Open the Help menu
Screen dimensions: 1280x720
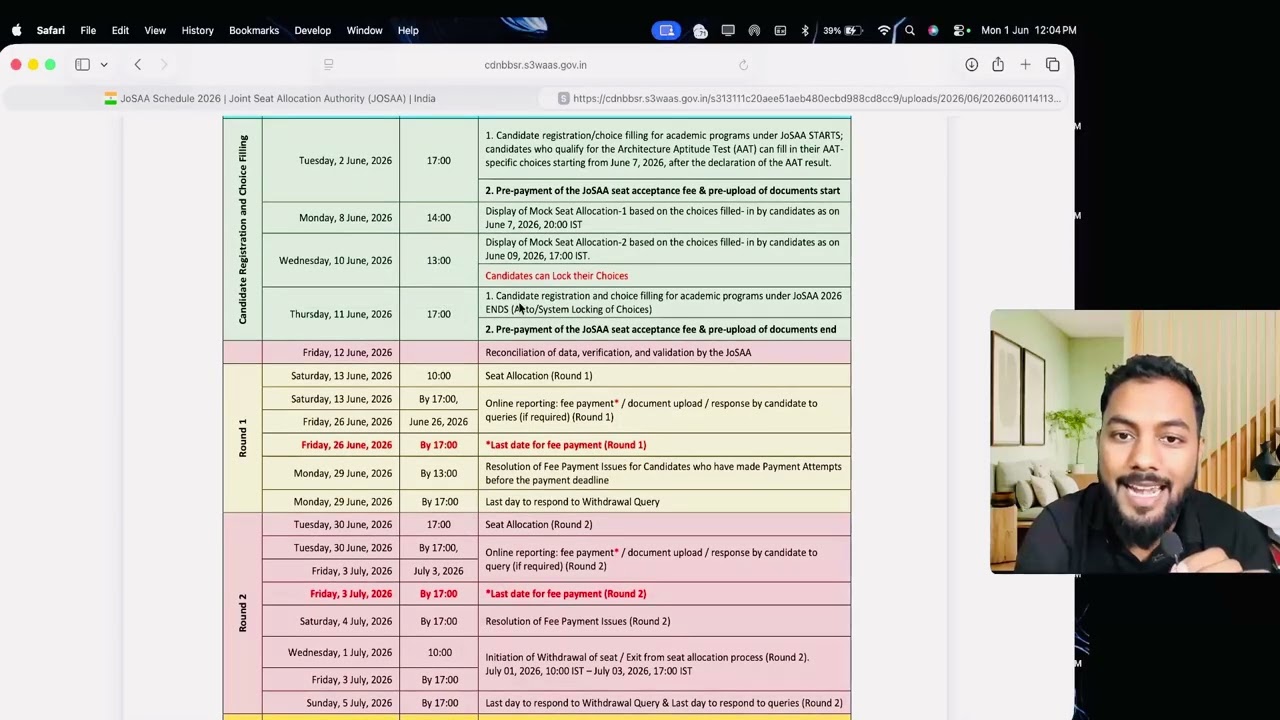pyautogui.click(x=408, y=30)
